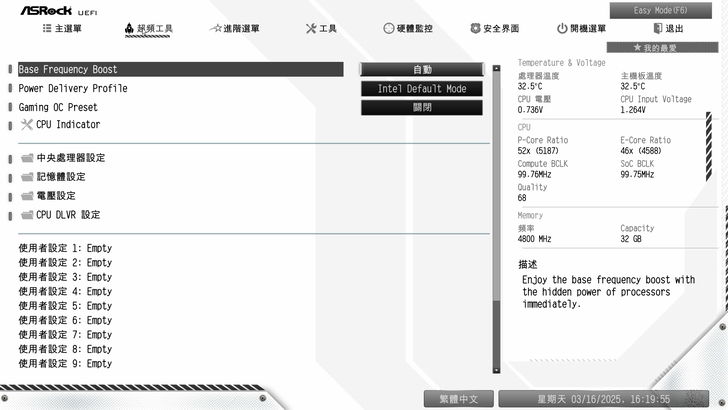Select 使用者設定 1: Empty

click(x=65, y=248)
